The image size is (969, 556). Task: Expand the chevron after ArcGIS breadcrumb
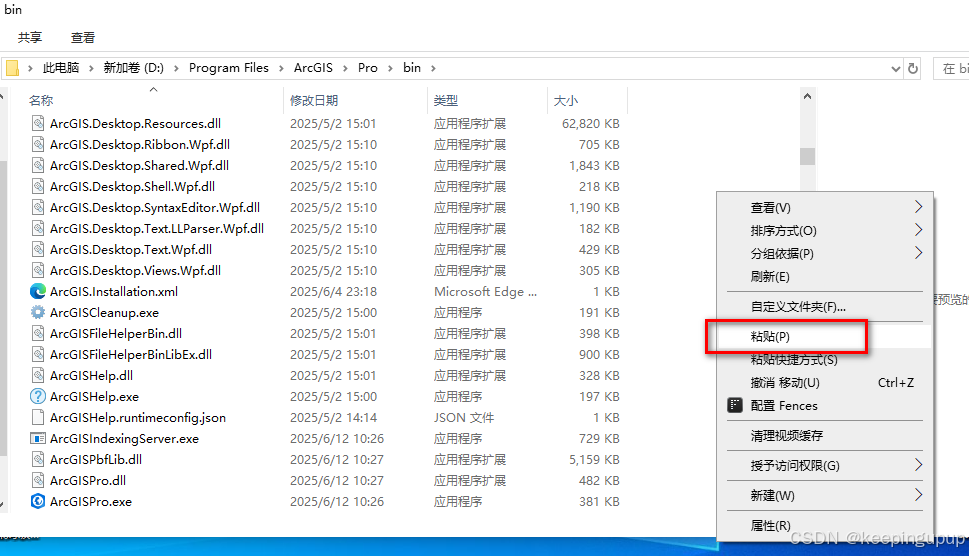(345, 68)
